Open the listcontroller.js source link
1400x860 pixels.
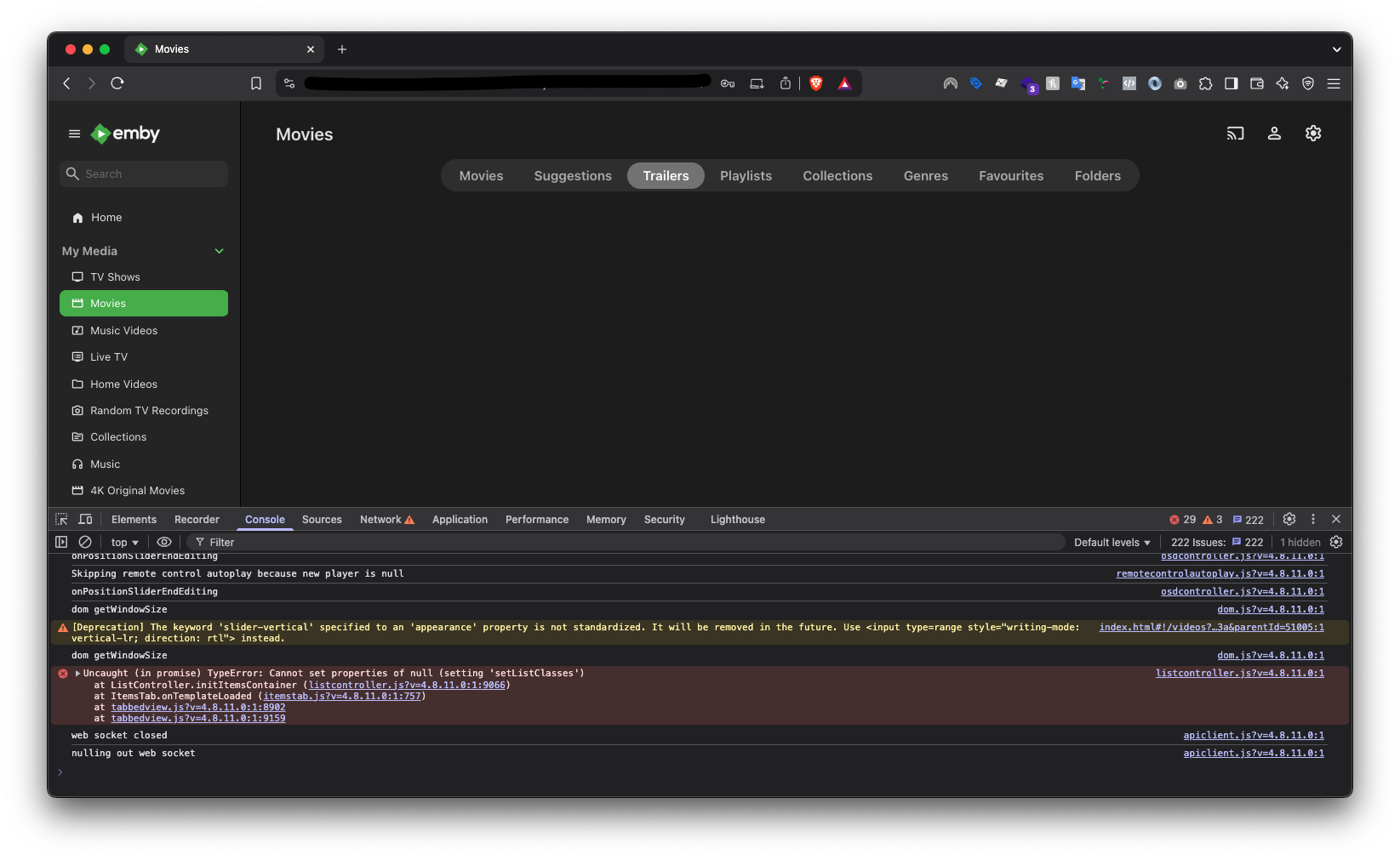pos(1239,673)
